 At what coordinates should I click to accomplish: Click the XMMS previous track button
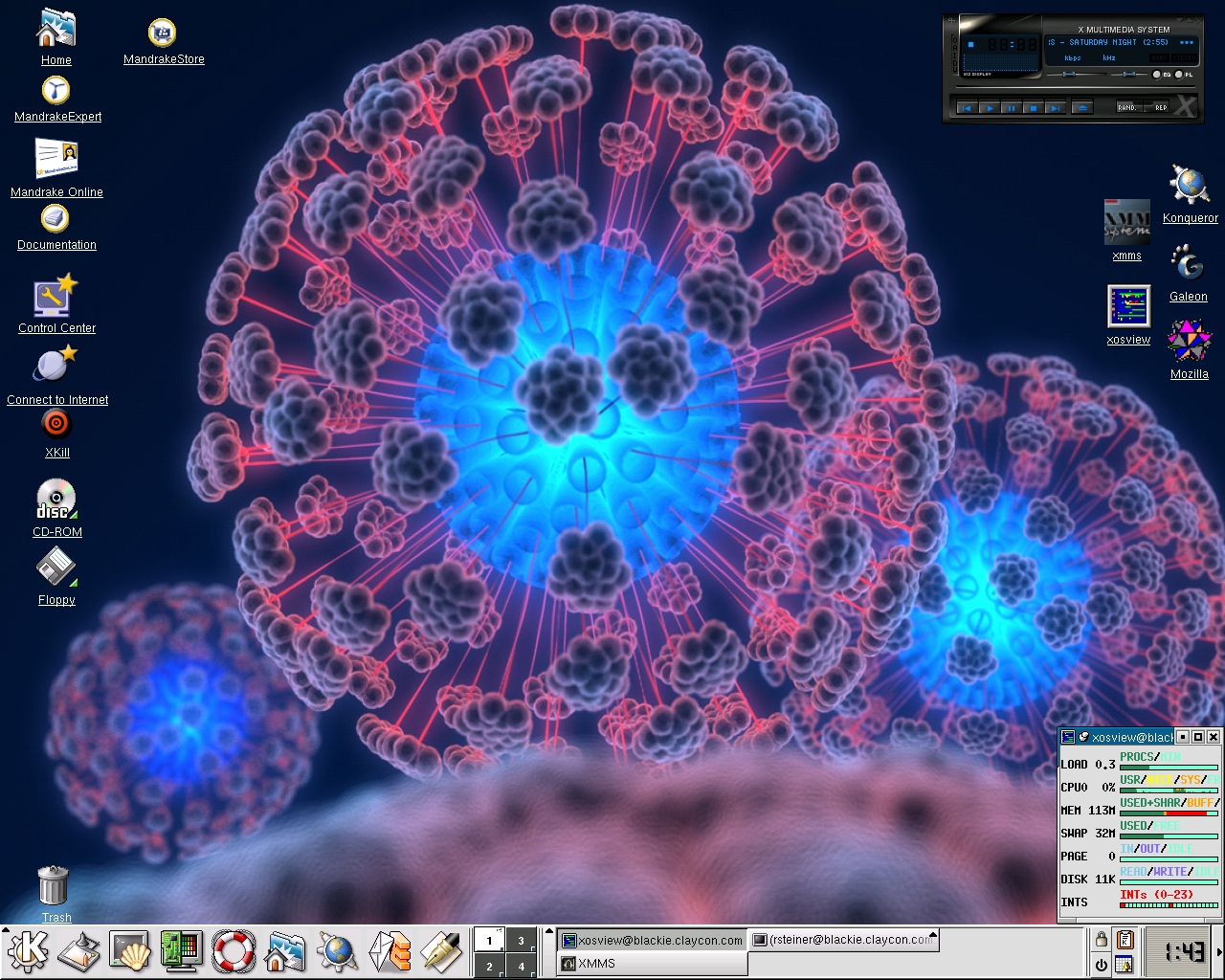[968, 108]
